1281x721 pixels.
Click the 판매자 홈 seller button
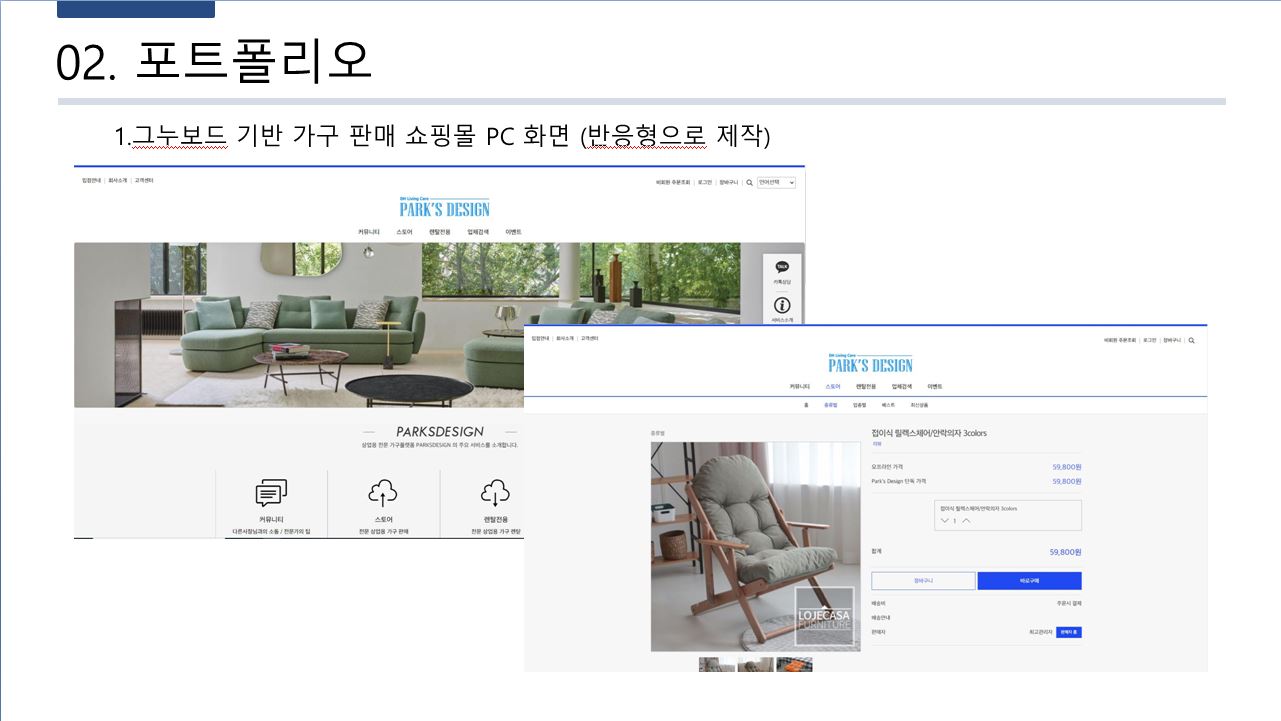(1068, 632)
